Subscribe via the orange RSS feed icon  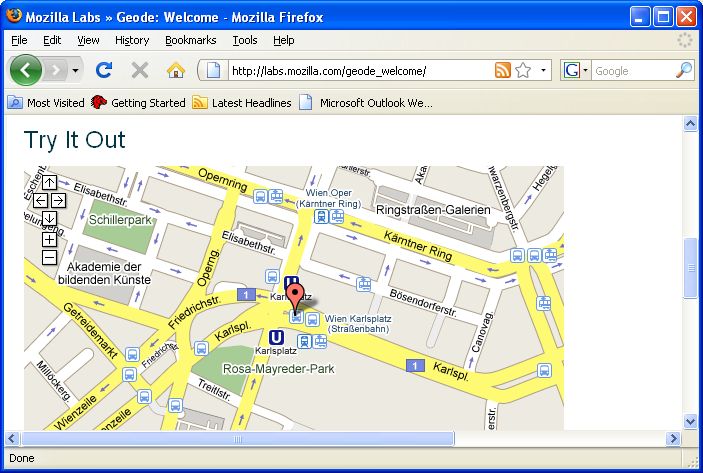[x=503, y=70]
